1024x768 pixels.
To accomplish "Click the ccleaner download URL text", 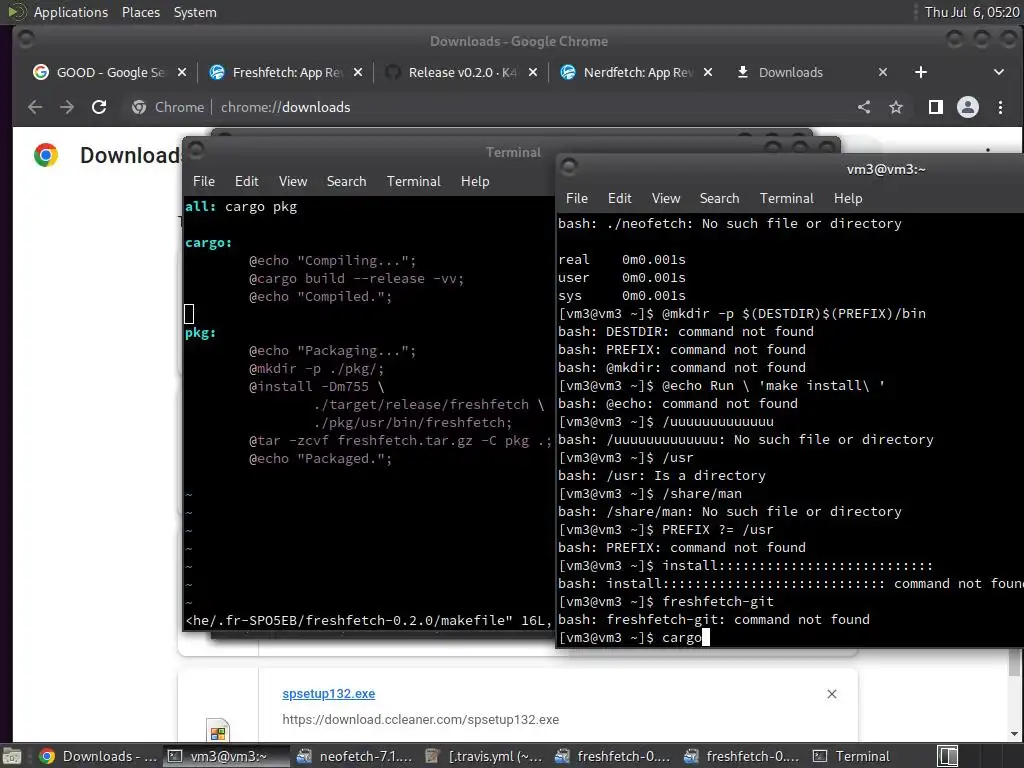I will [x=421, y=720].
